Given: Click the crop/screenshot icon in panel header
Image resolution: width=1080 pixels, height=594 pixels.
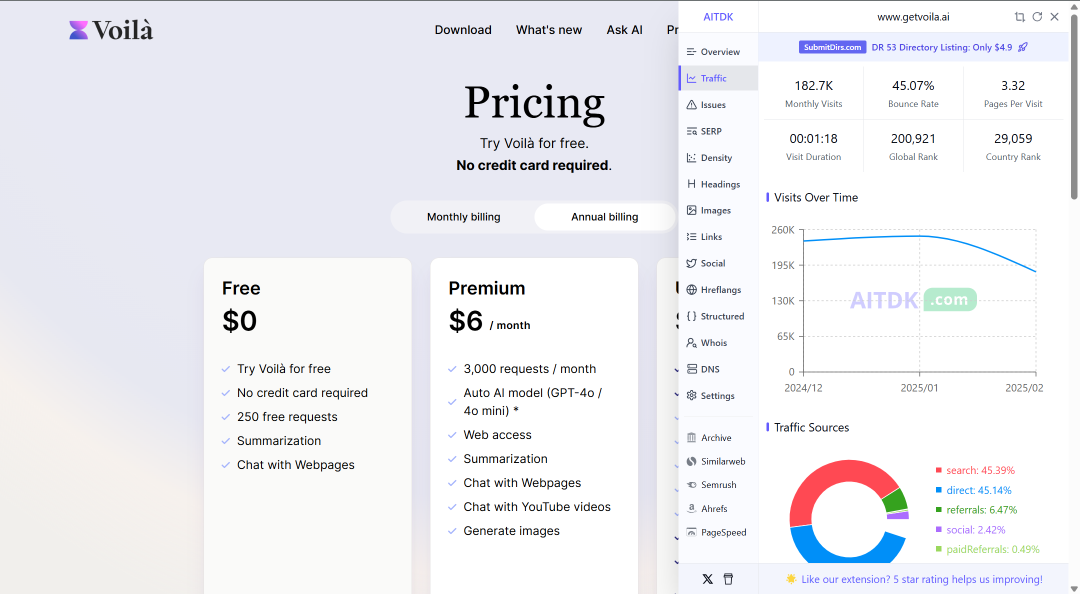Looking at the screenshot, I should pos(1019,17).
